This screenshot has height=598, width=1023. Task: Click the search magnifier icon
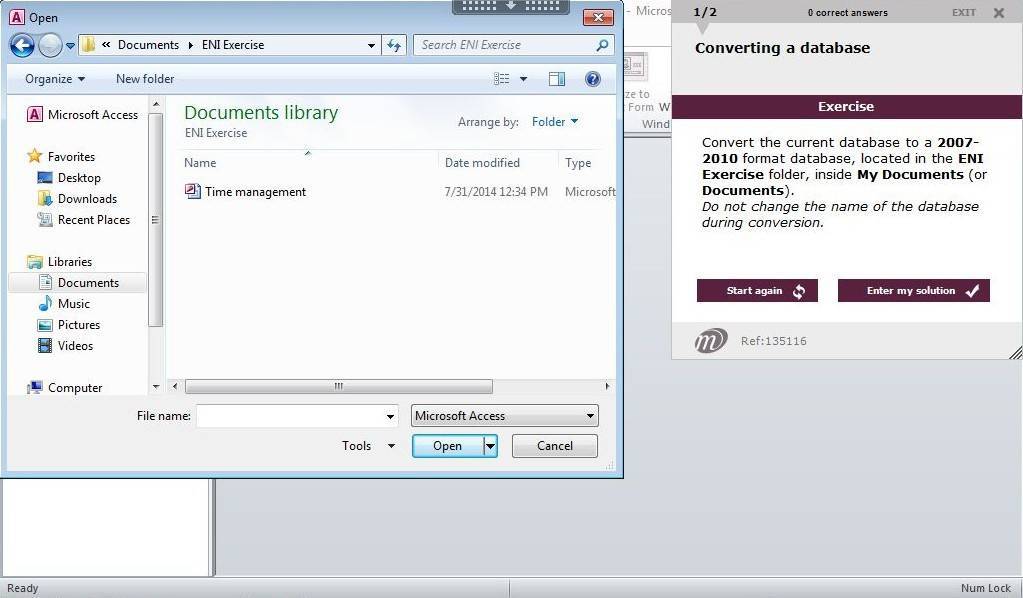click(x=602, y=45)
